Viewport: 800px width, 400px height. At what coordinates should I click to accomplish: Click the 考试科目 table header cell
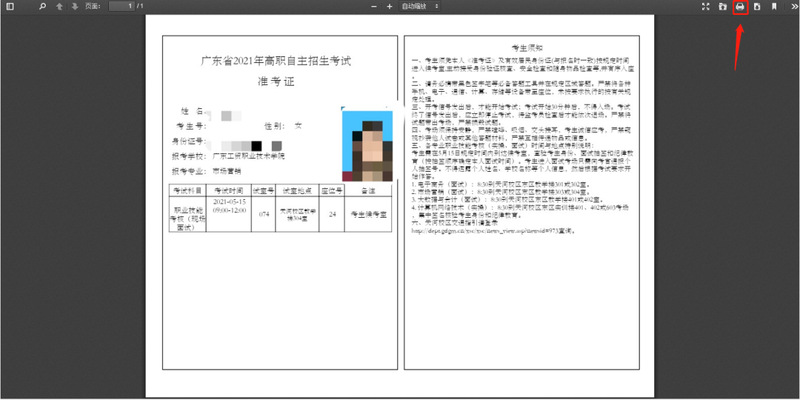[x=189, y=189]
